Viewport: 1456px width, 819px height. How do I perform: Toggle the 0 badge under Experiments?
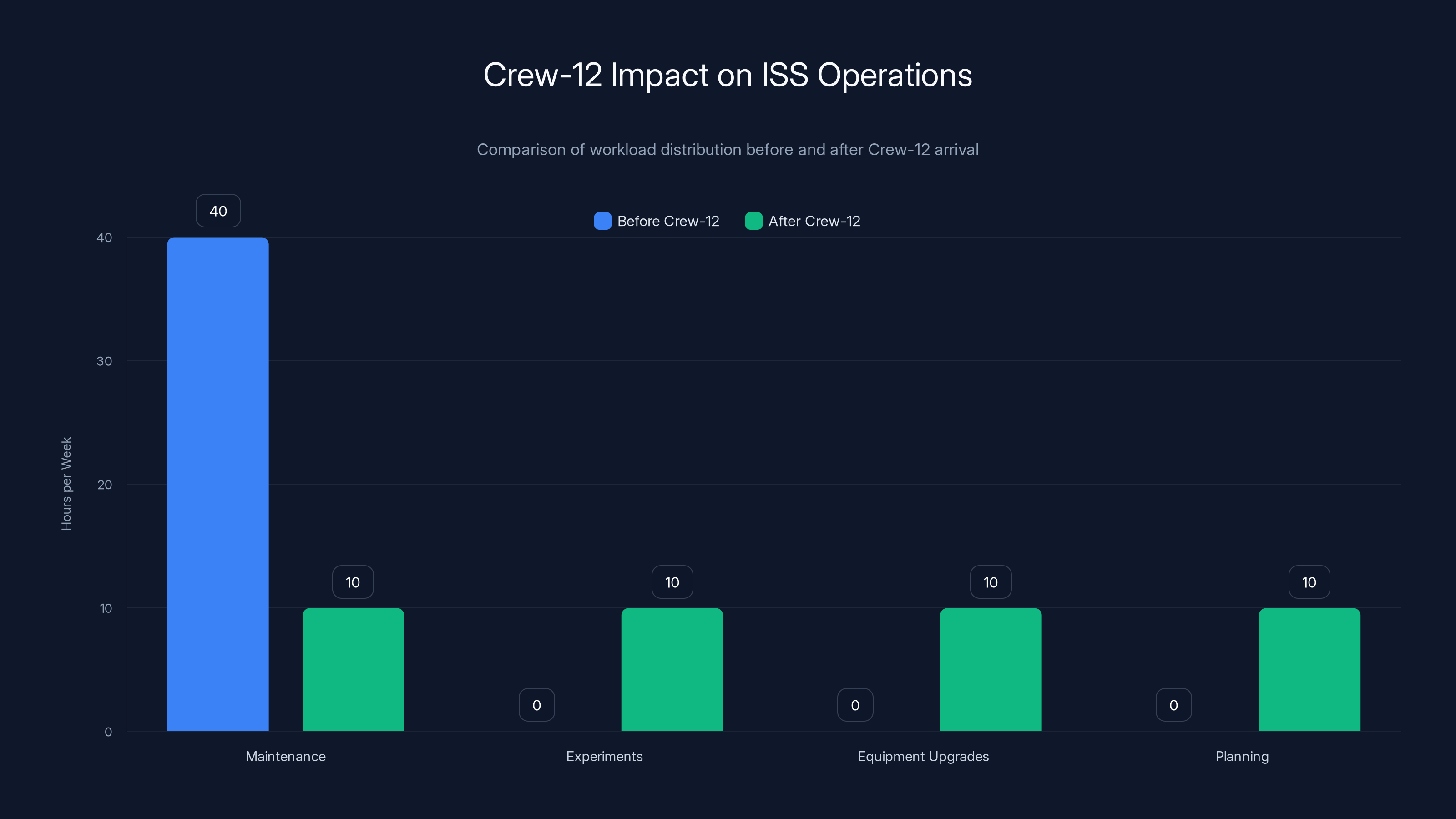coord(536,704)
